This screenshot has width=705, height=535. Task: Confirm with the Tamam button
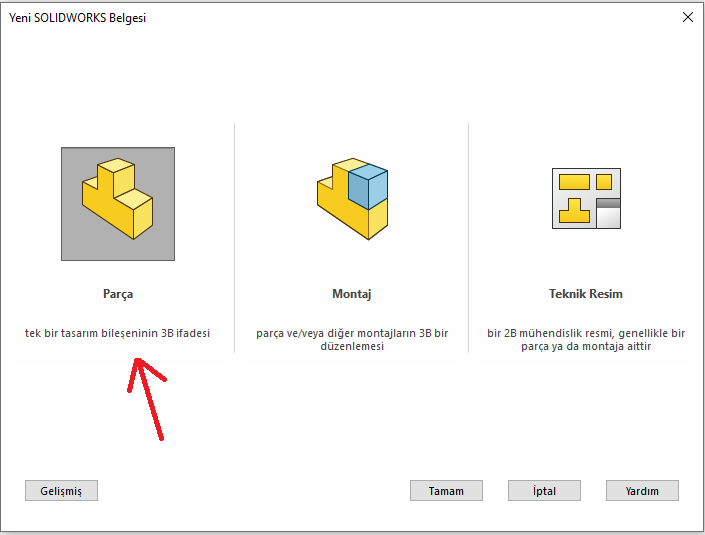tap(446, 491)
